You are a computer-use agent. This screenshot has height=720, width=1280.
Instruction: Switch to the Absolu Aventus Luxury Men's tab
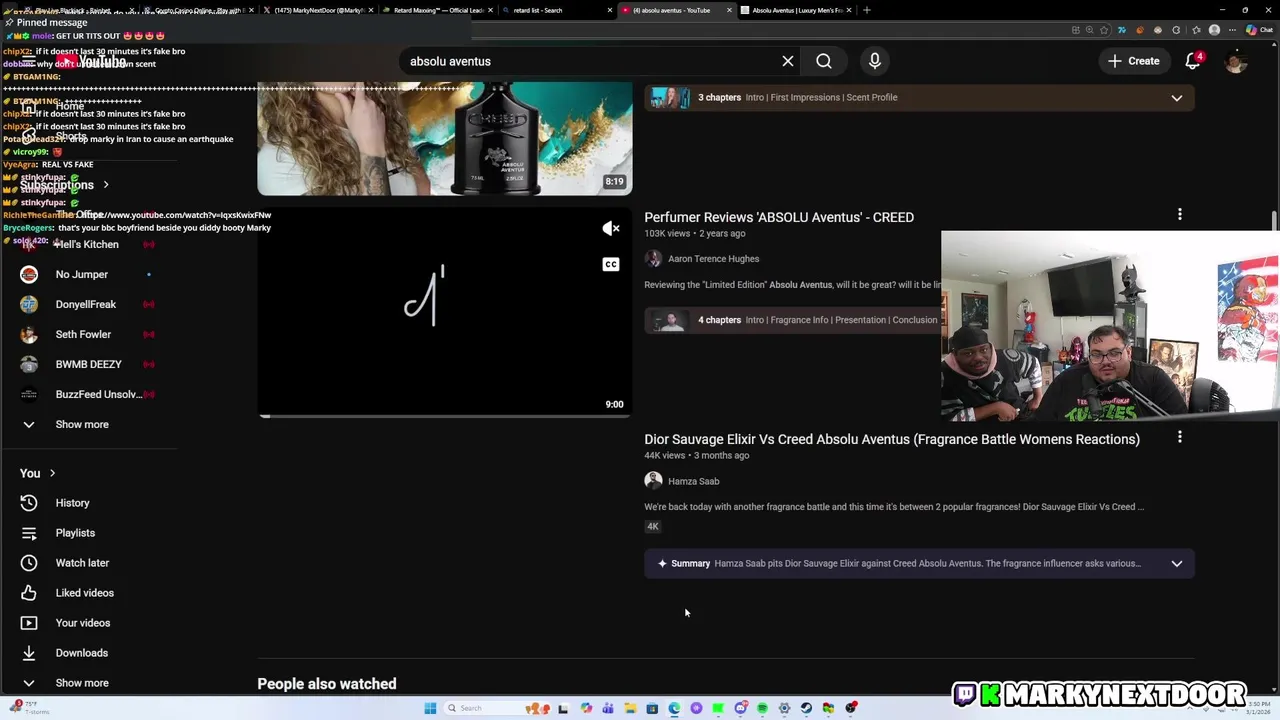tap(796, 10)
